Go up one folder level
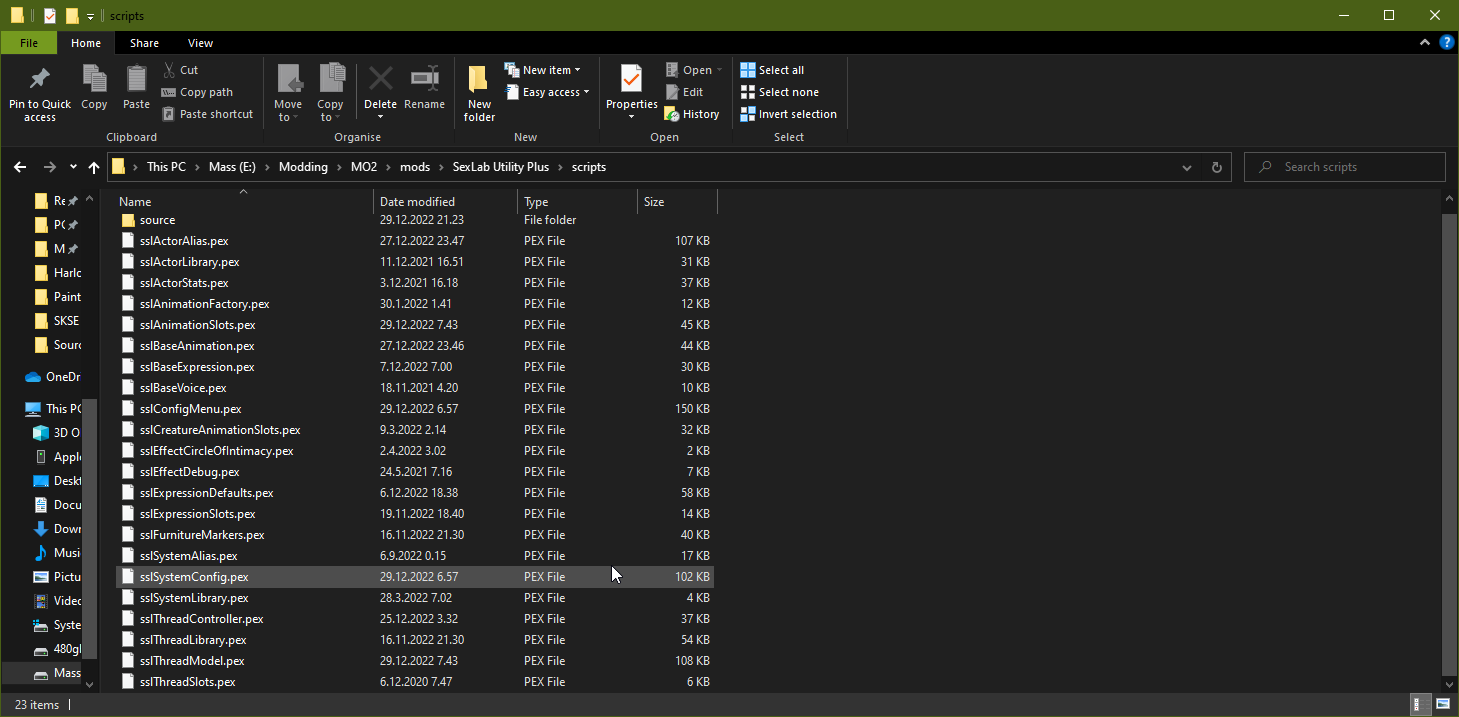The image size is (1459, 717). coord(94,167)
